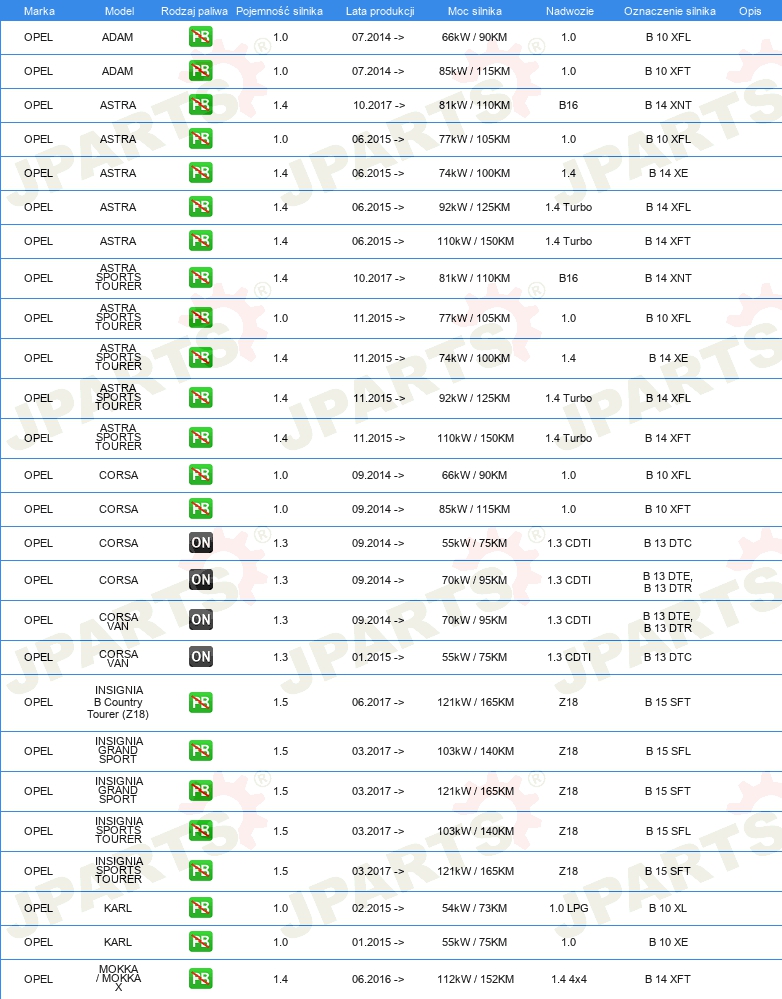
Task: Click petrol icon for ASTRA SPORTS TOURER 74kW/100KM
Action: [201, 358]
